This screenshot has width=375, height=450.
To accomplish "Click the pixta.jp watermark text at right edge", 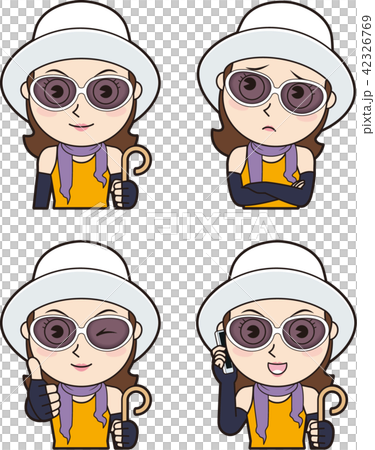I will pyautogui.click(x=367, y=74).
